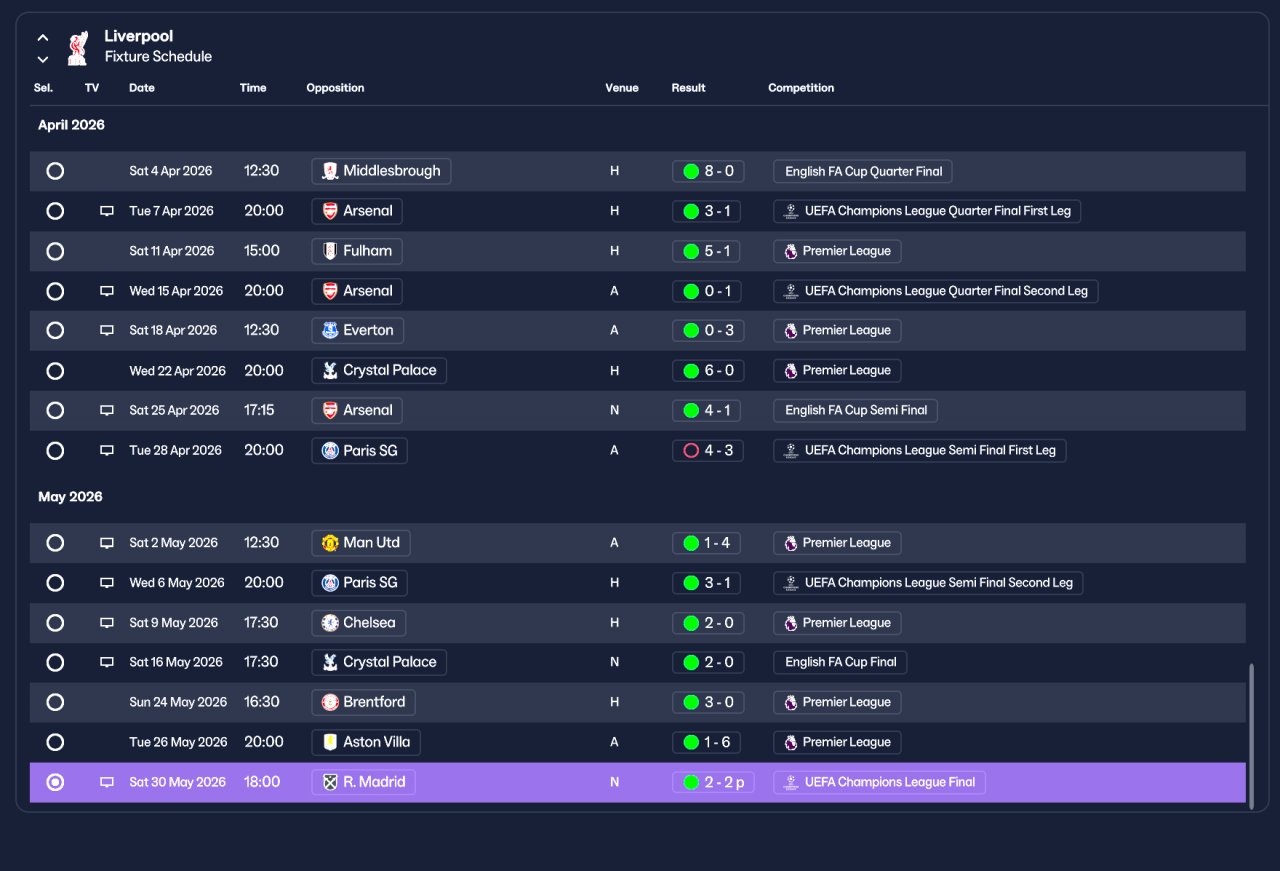Click the R. Madrid crest icon

click(x=330, y=782)
